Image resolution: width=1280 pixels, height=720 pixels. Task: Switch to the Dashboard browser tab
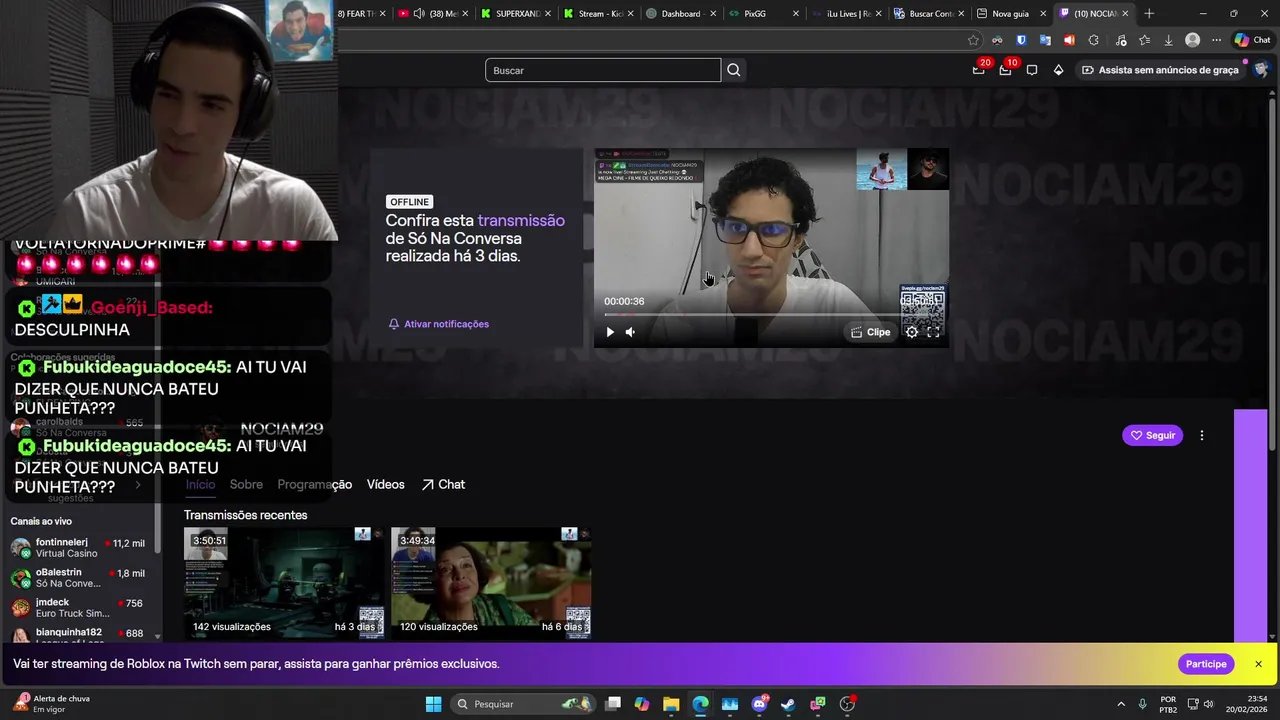pos(681,13)
